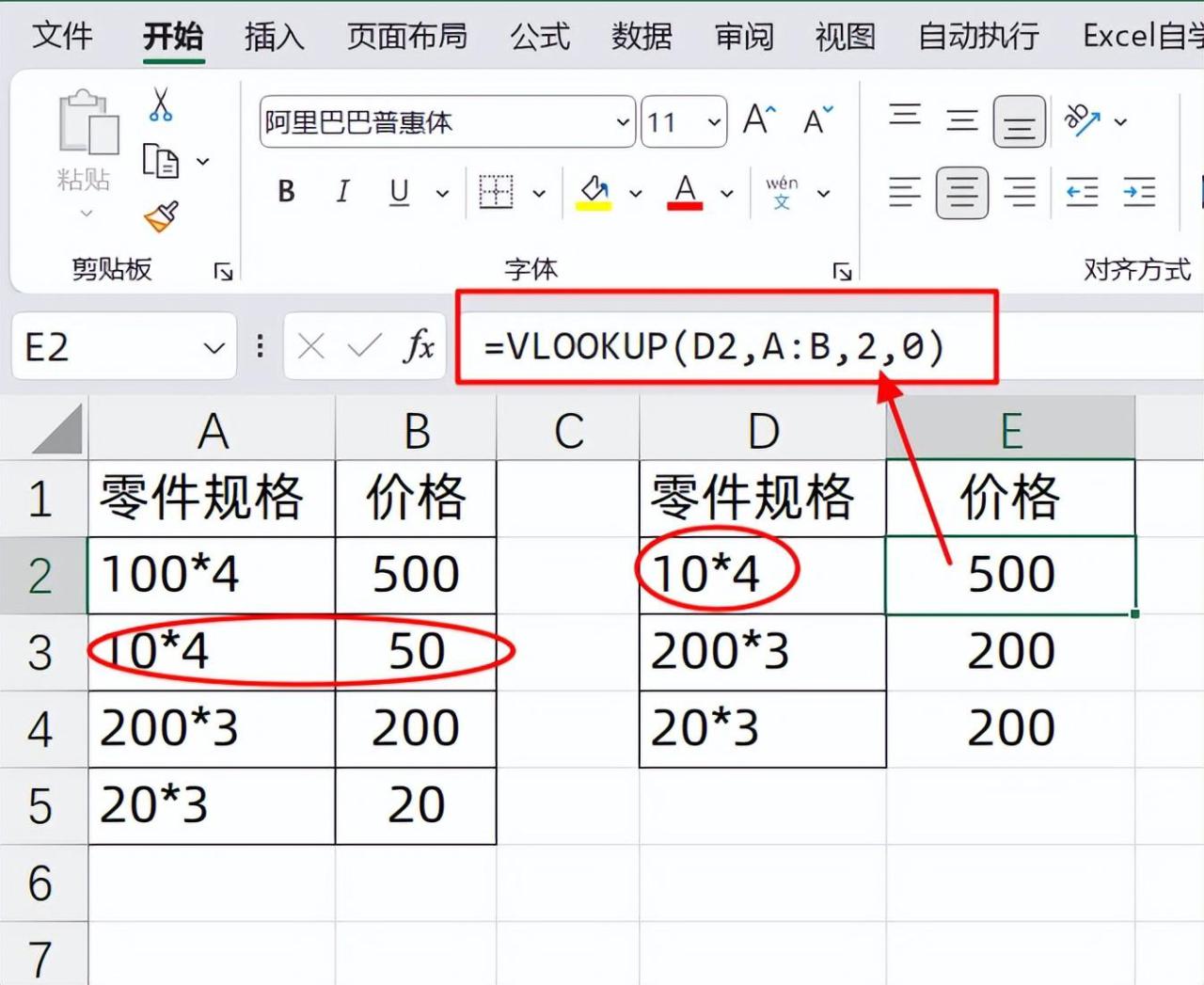Viewport: 1204px width, 985px height.
Task: Toggle Italic formatting
Action: 342,192
